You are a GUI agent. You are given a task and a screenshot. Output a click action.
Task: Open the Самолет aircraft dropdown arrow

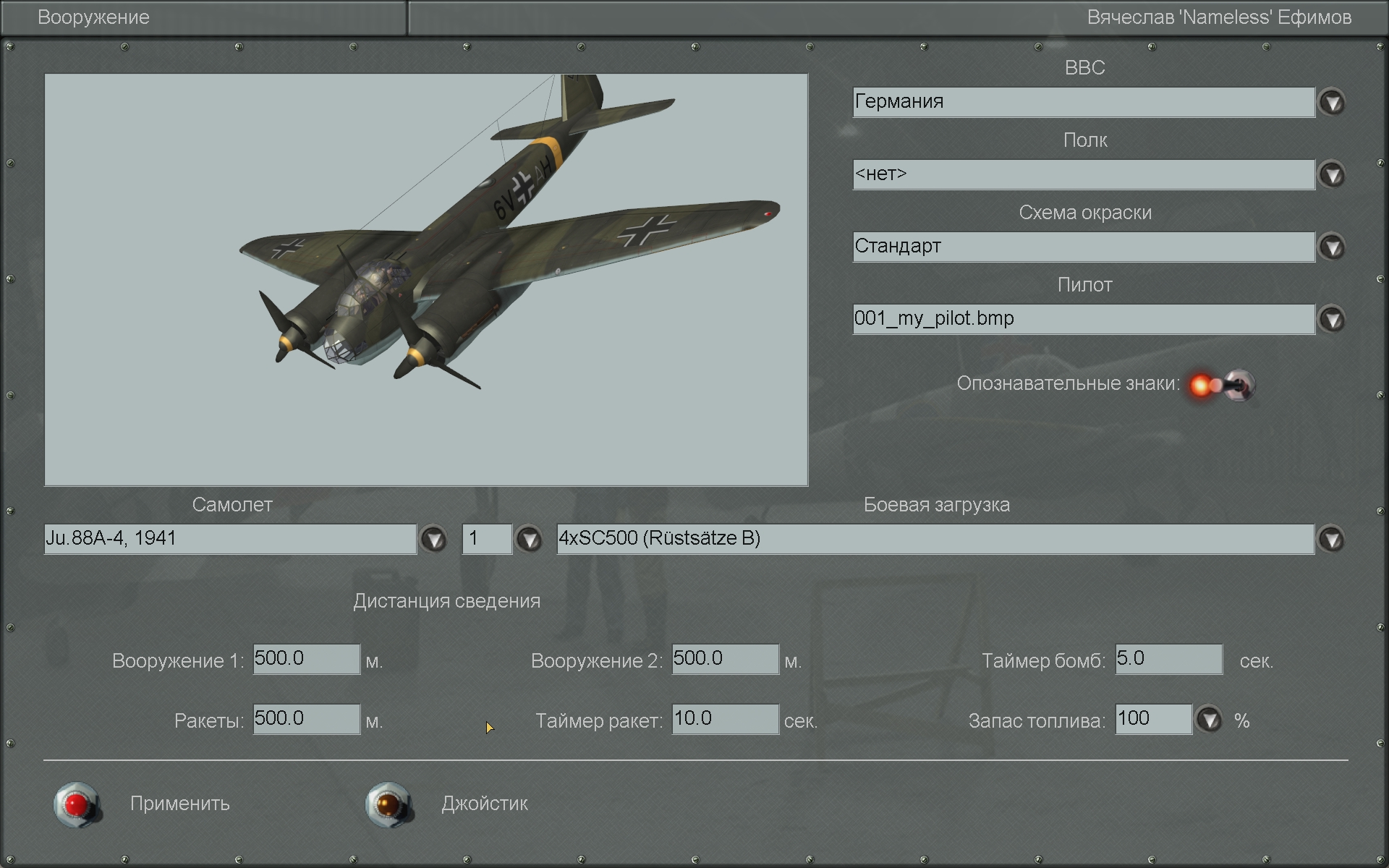tap(433, 540)
